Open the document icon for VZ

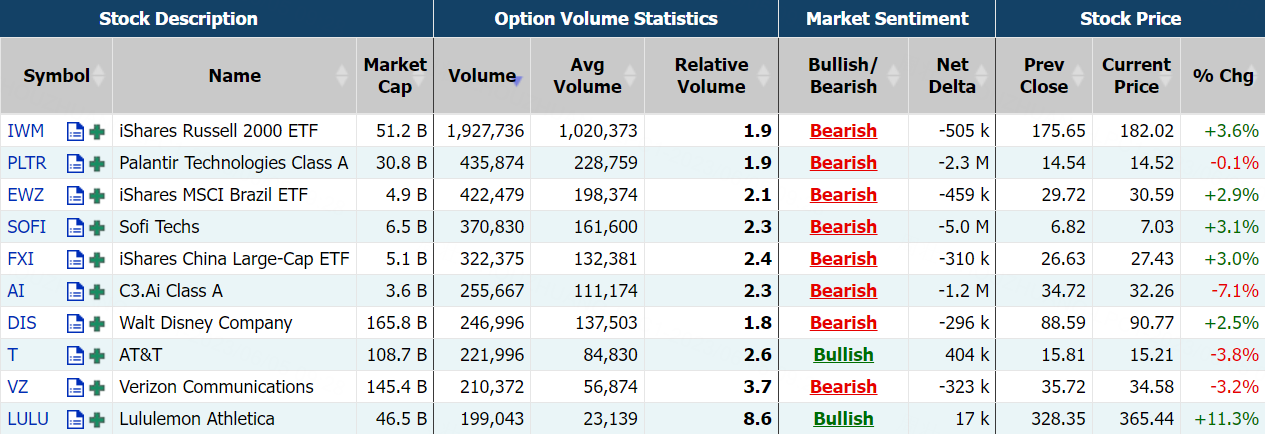tap(75, 387)
